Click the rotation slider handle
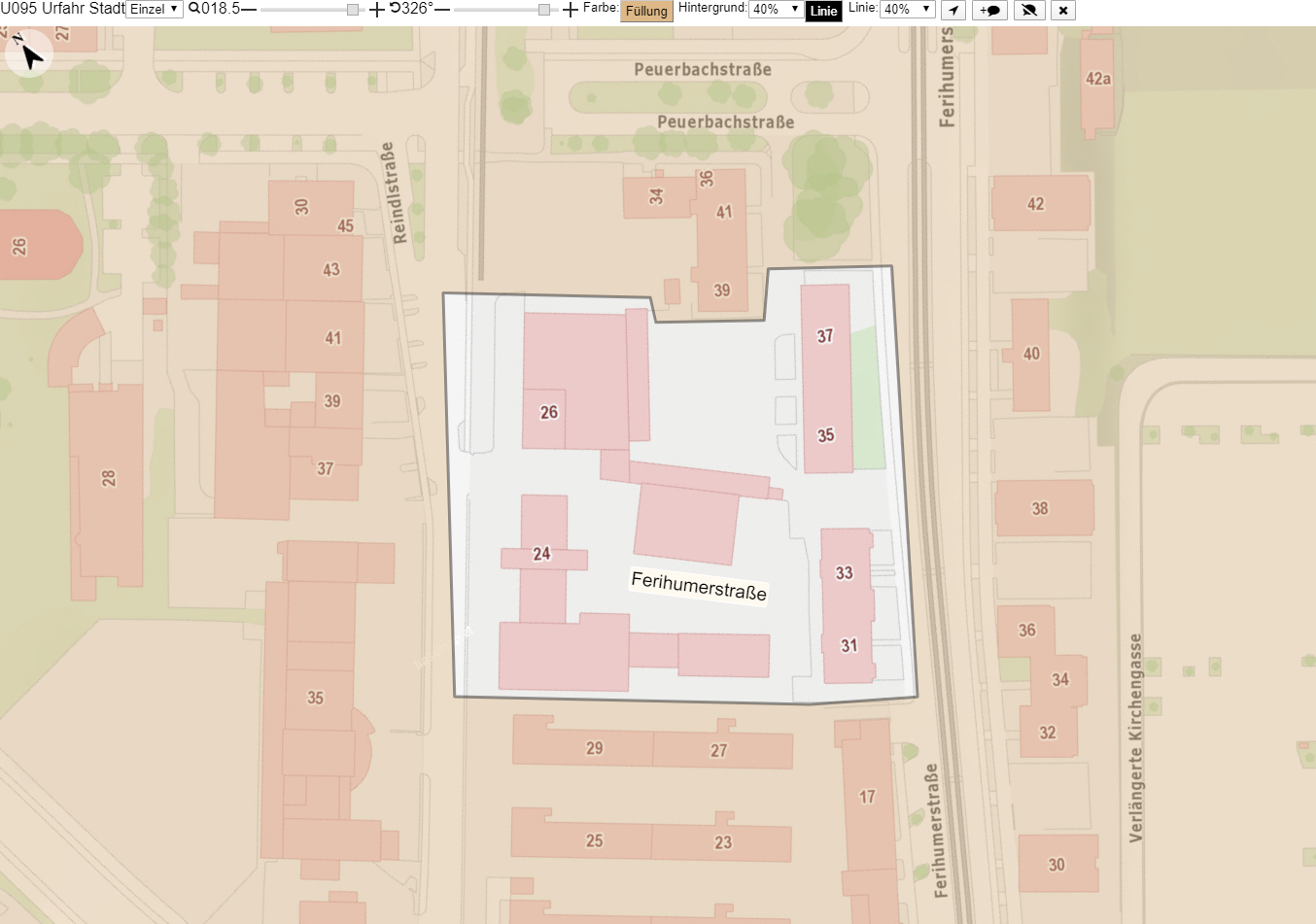This screenshot has height=924, width=1316. tap(544, 10)
